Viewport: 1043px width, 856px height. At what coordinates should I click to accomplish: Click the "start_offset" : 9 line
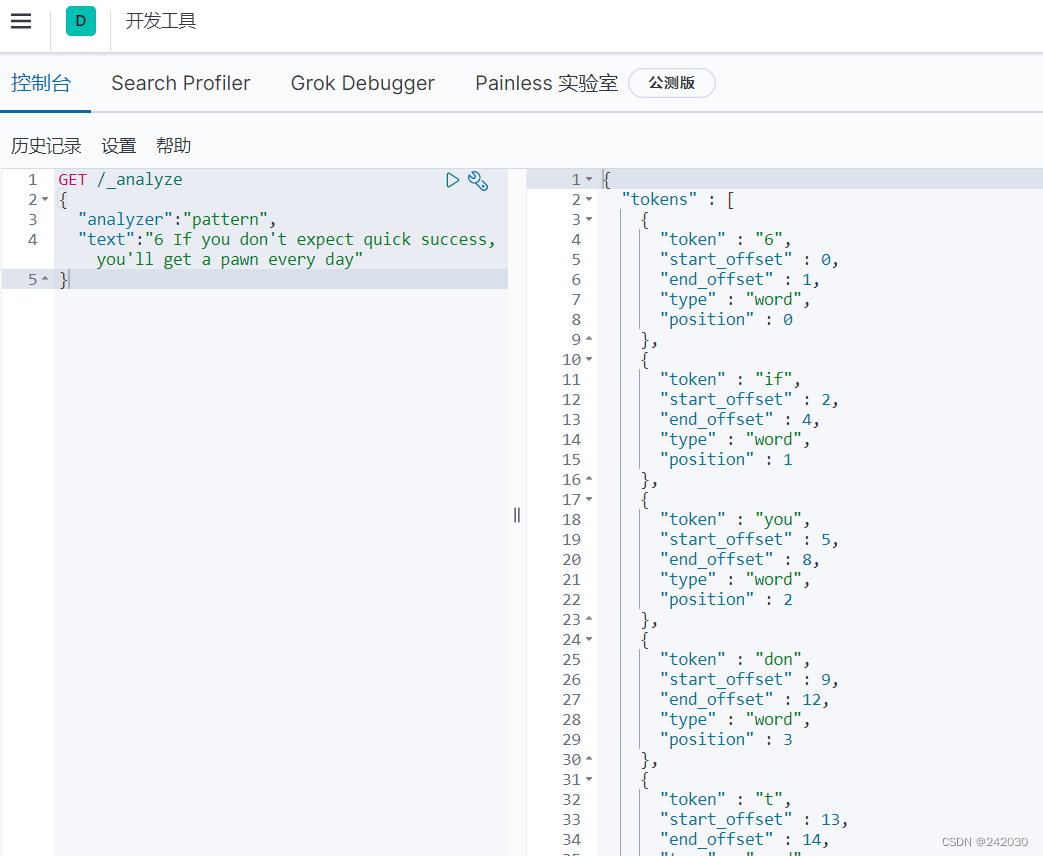pos(749,680)
